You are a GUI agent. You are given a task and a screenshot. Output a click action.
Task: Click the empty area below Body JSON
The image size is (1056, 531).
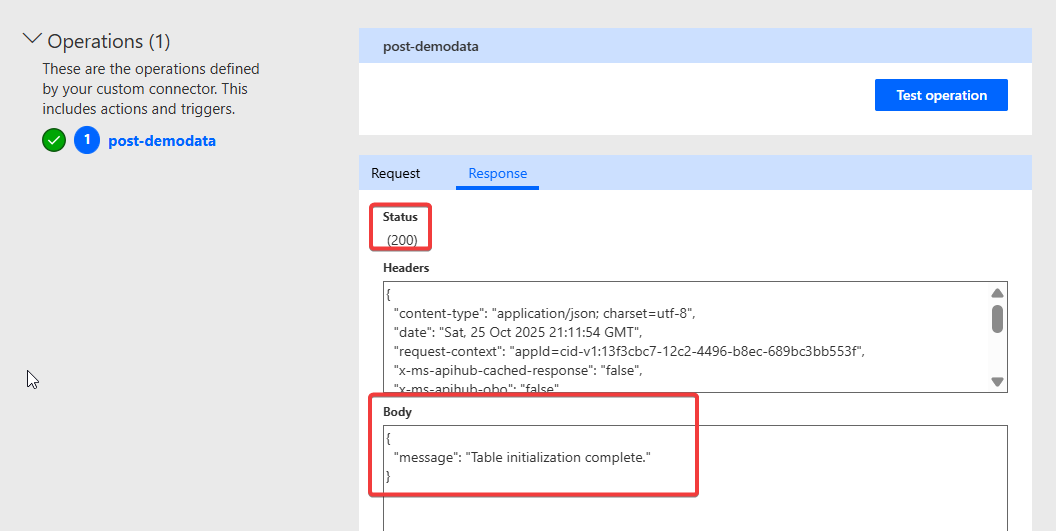(x=694, y=510)
